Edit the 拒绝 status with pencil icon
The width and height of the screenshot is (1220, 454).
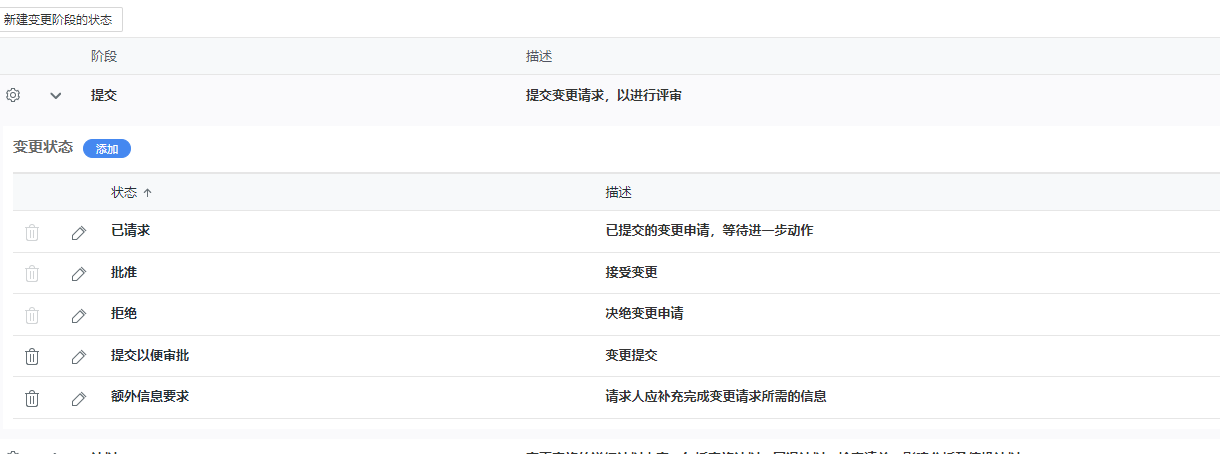pyautogui.click(x=79, y=315)
